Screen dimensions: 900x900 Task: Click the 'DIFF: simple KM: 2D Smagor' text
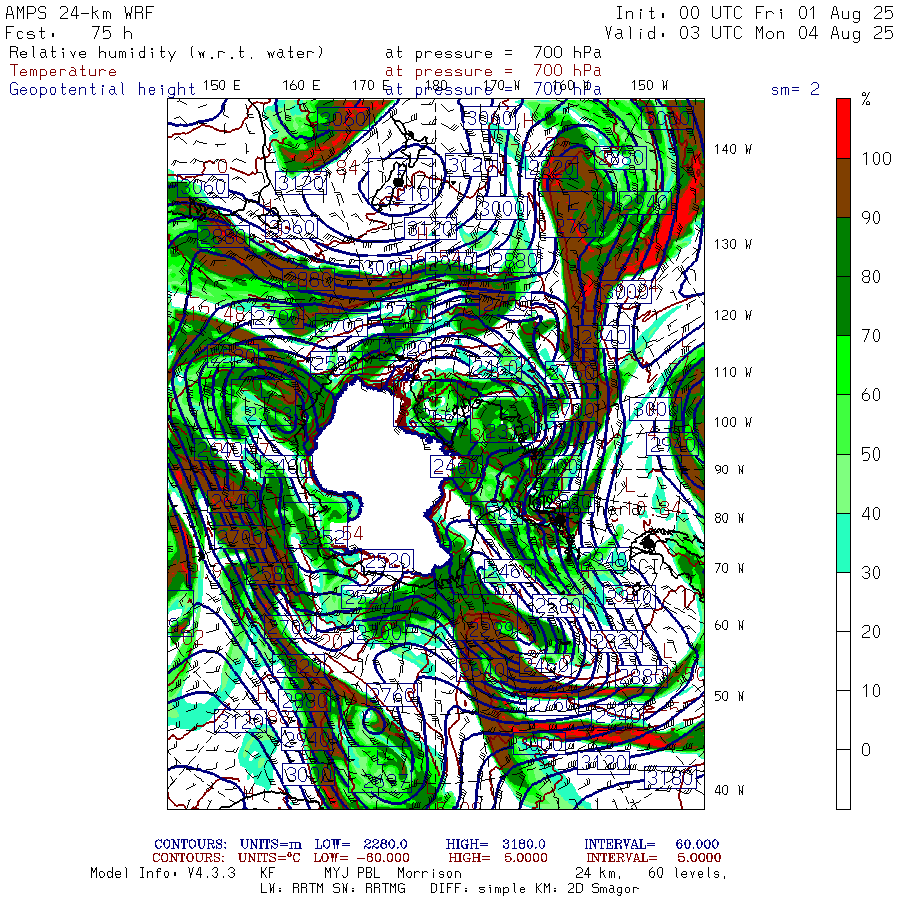(x=534, y=889)
